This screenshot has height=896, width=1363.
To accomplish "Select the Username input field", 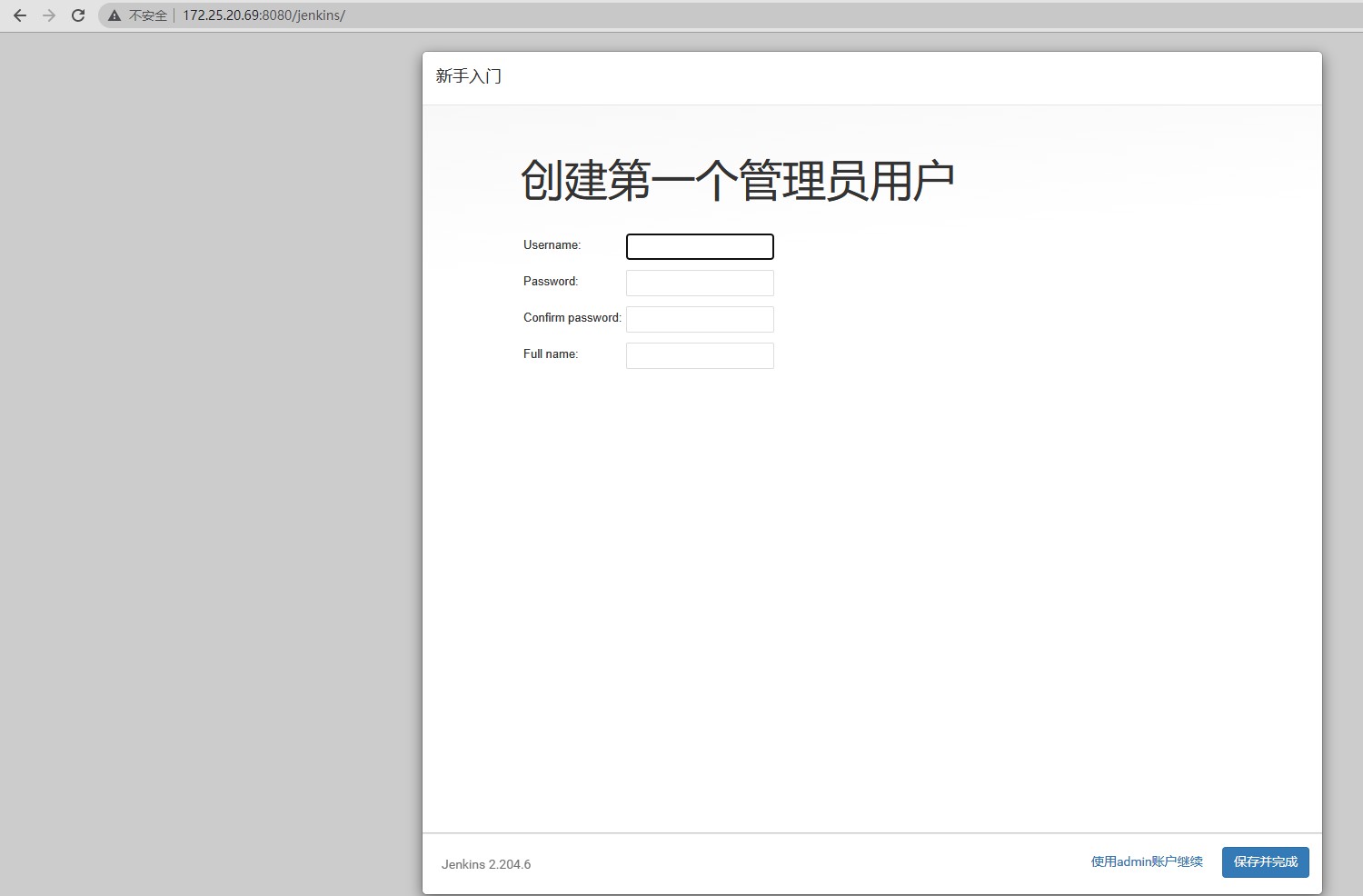I will point(700,246).
